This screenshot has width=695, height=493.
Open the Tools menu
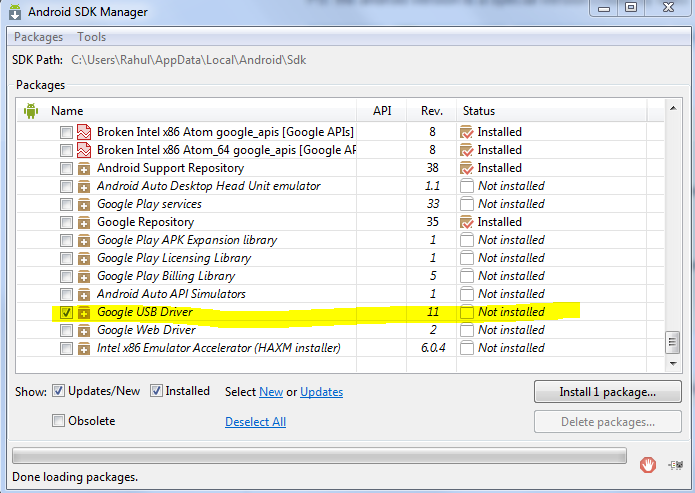tap(92, 37)
